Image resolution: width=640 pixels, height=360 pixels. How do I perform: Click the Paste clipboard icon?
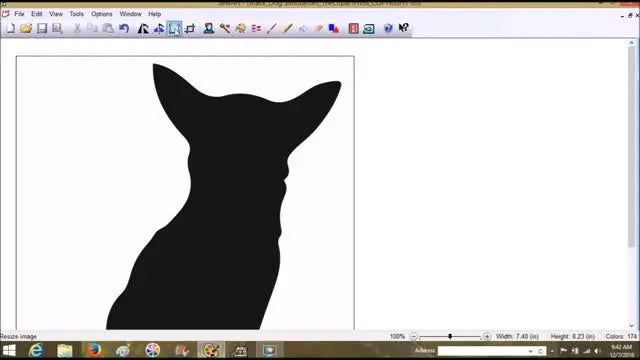click(x=108, y=28)
